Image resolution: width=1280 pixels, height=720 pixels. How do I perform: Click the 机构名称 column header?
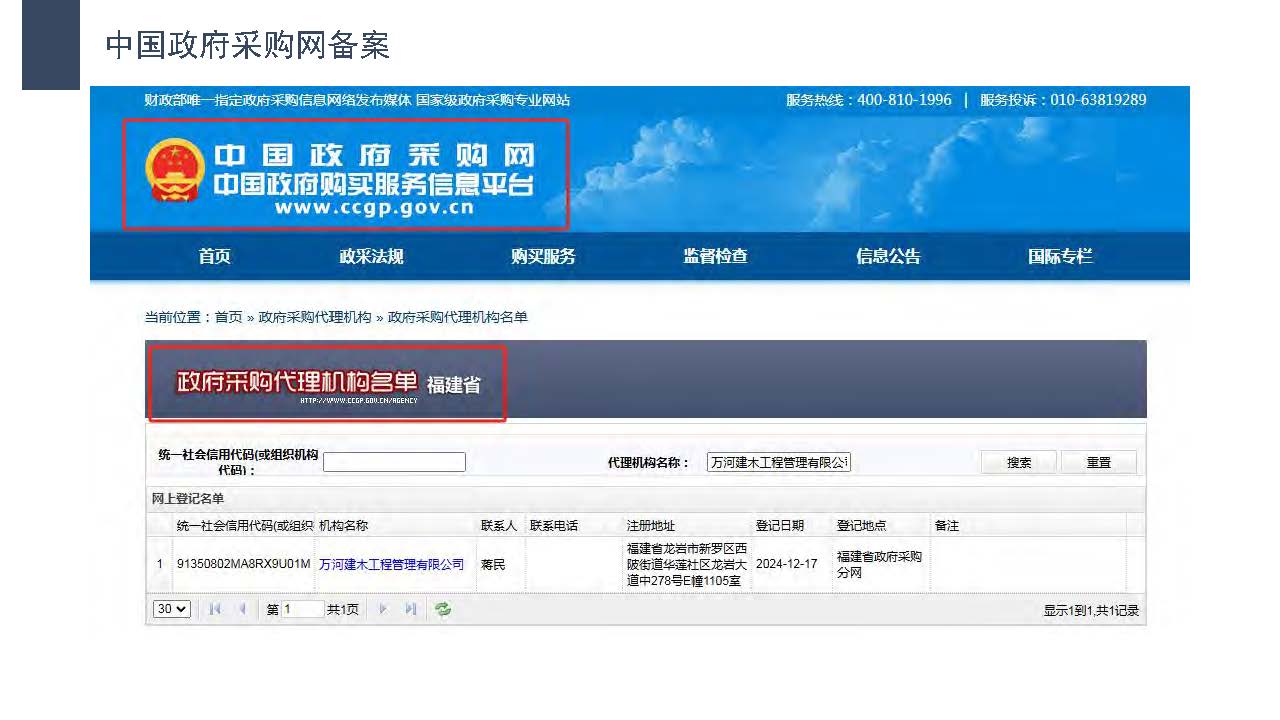(343, 525)
